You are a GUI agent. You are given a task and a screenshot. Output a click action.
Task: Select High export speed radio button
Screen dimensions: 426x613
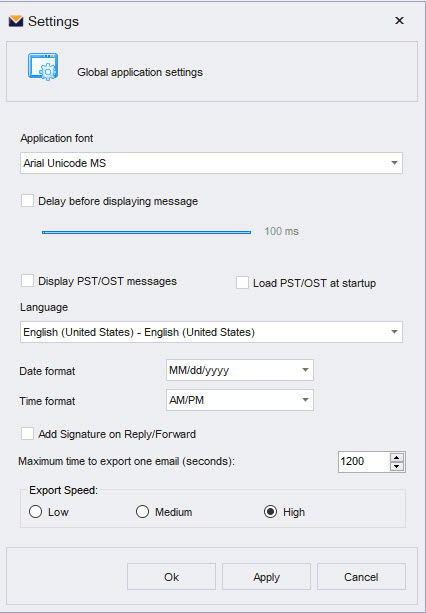pos(270,512)
